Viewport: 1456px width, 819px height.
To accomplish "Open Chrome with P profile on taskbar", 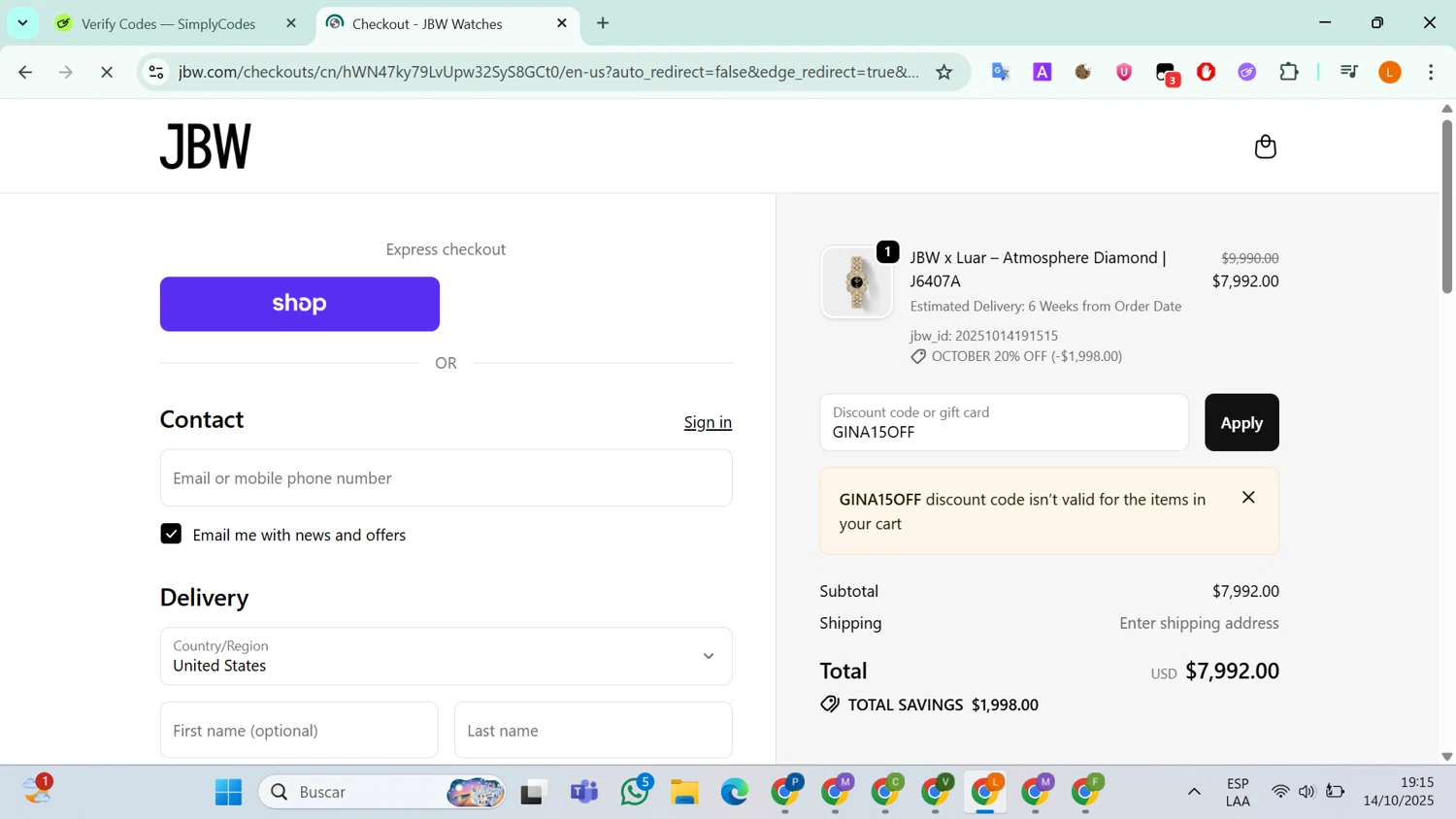I will [786, 792].
